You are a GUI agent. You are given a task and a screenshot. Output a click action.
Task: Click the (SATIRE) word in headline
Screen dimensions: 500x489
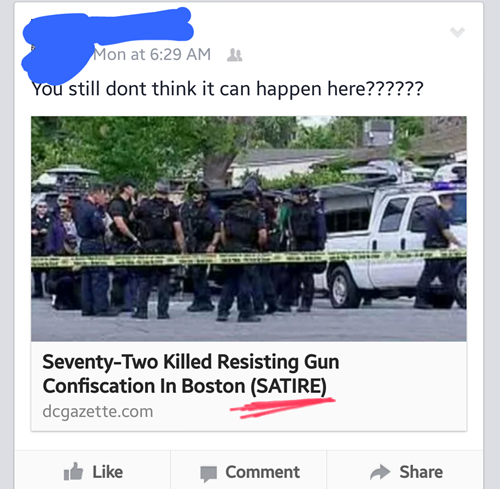point(289,386)
